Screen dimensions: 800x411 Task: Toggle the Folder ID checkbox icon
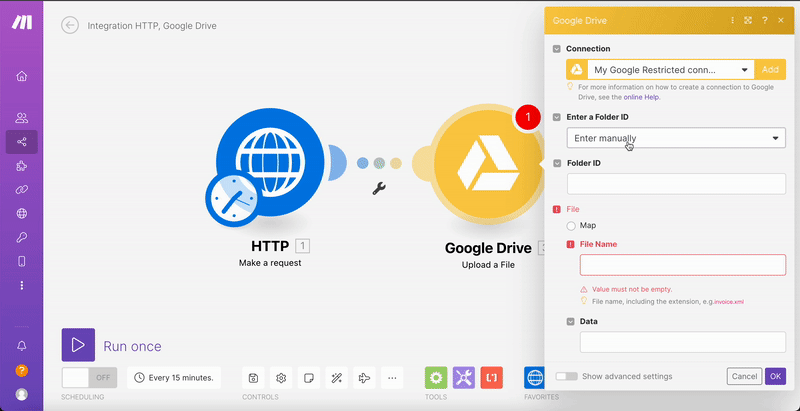(557, 164)
